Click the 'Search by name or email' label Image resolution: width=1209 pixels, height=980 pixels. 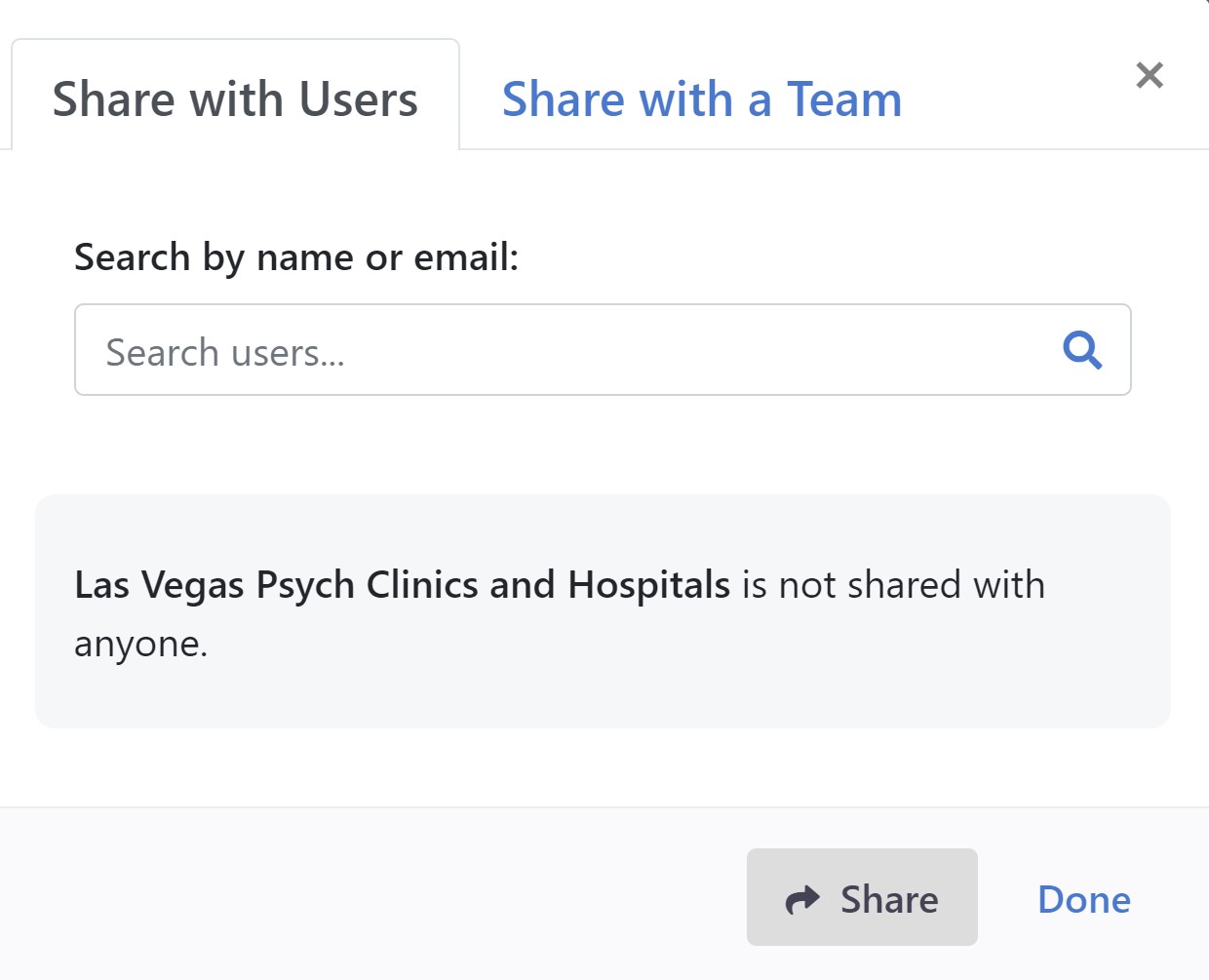tap(296, 257)
